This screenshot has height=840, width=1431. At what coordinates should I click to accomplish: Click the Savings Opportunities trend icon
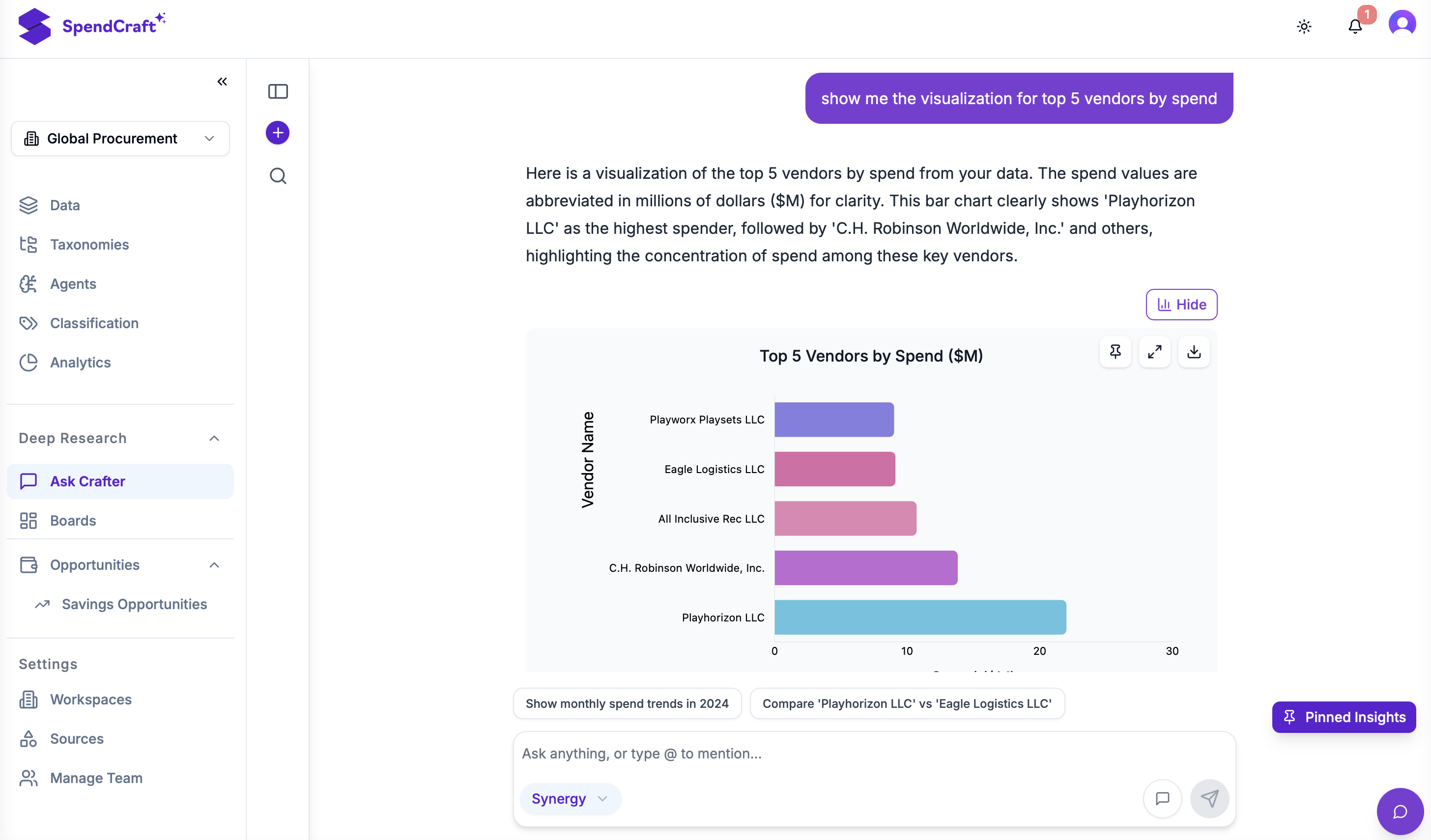[42, 604]
